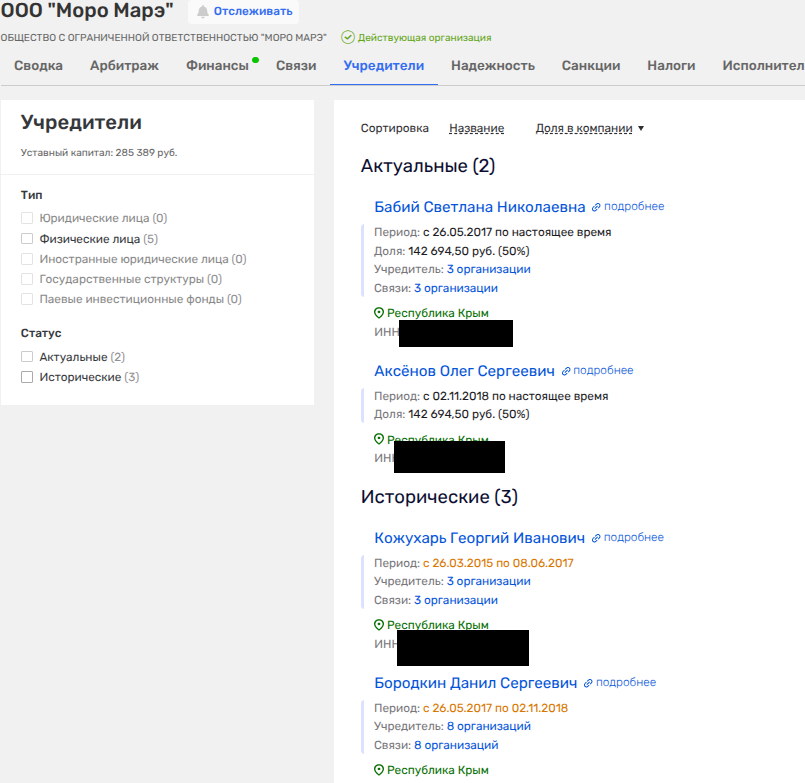Click link icon beside Бородкин Данил Сергеевич
The image size is (805, 783).
point(588,683)
